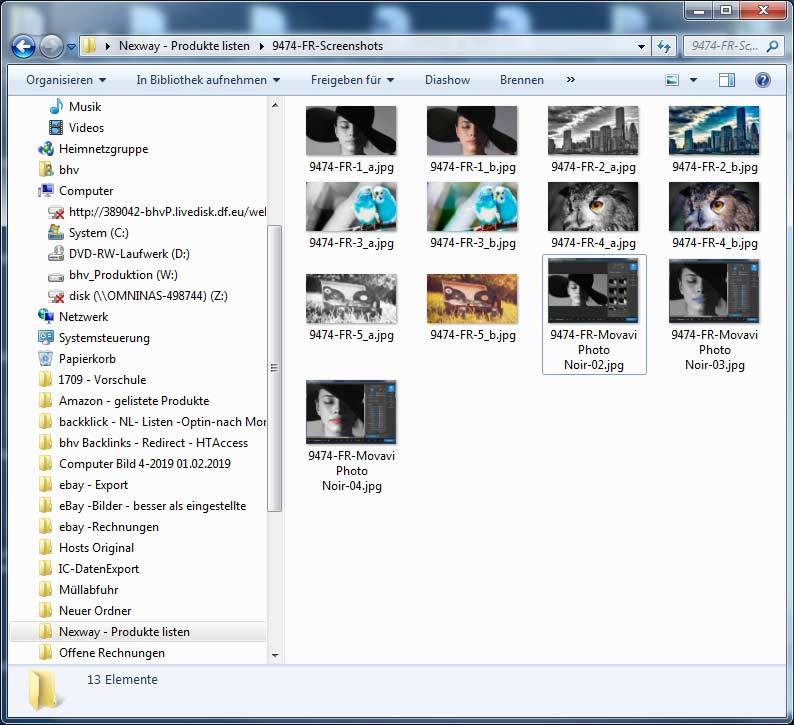
Task: Open the view options dropdown arrow
Action: click(693, 80)
